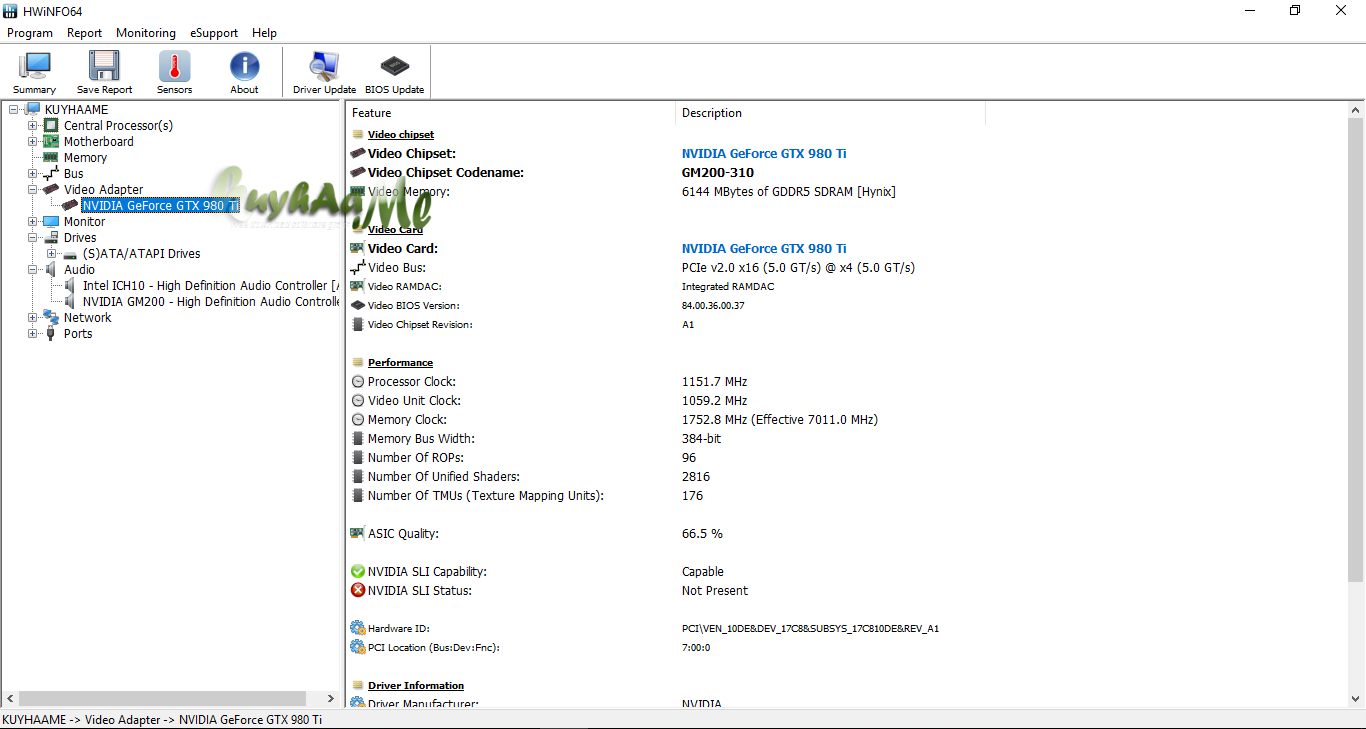Select the 2816 unified shaders value
1366x729 pixels.
pyautogui.click(x=696, y=476)
